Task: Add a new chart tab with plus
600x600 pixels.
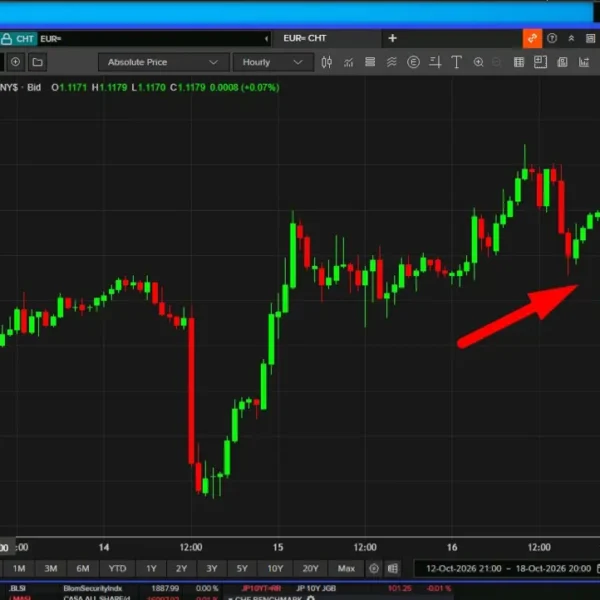Action: click(x=392, y=38)
